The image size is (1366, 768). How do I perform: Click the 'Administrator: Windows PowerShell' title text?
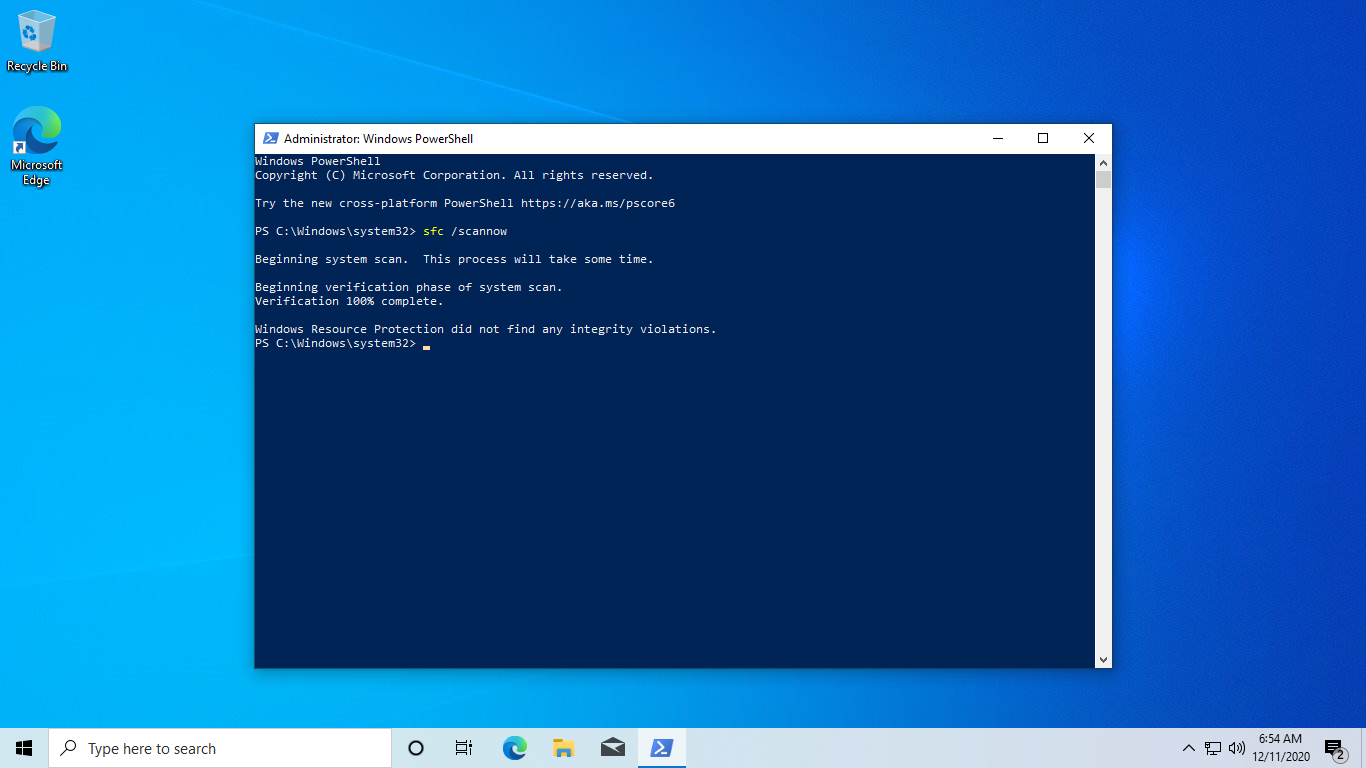[378, 139]
